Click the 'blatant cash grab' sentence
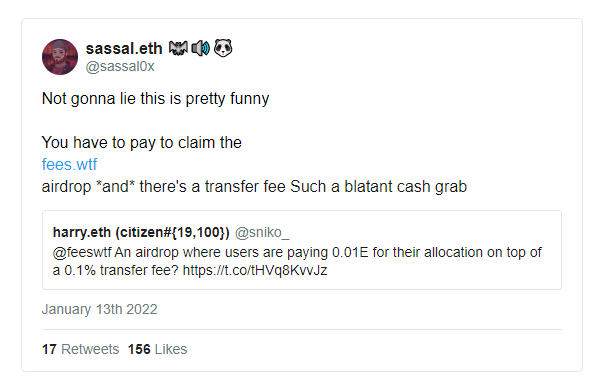The height and width of the screenshot is (384, 600). [x=378, y=187]
